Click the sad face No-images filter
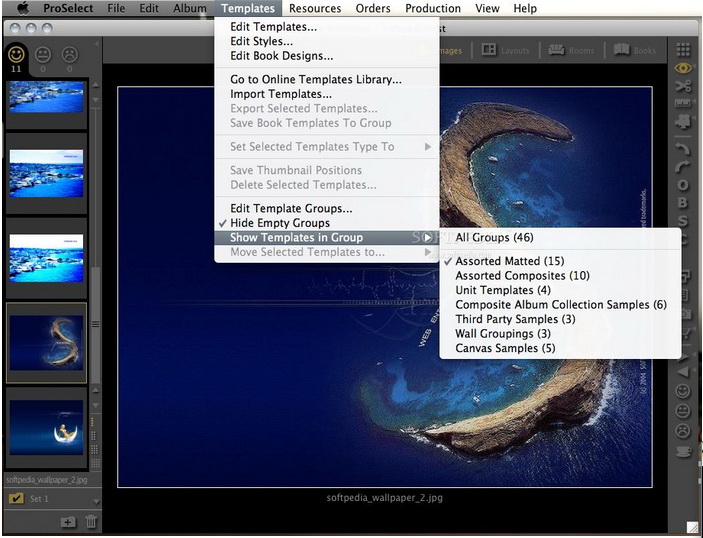703x538 pixels. point(70,54)
